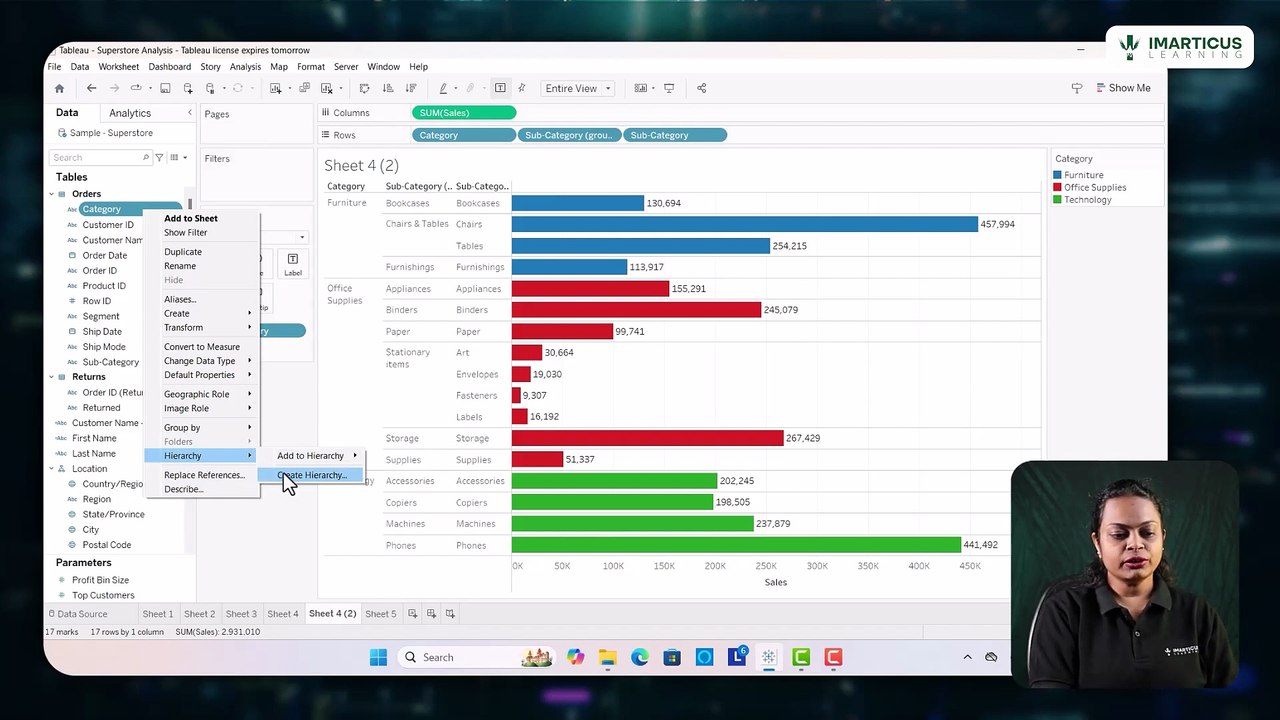Click the filter icon beside data search
The width and height of the screenshot is (1280, 720).
159,157
